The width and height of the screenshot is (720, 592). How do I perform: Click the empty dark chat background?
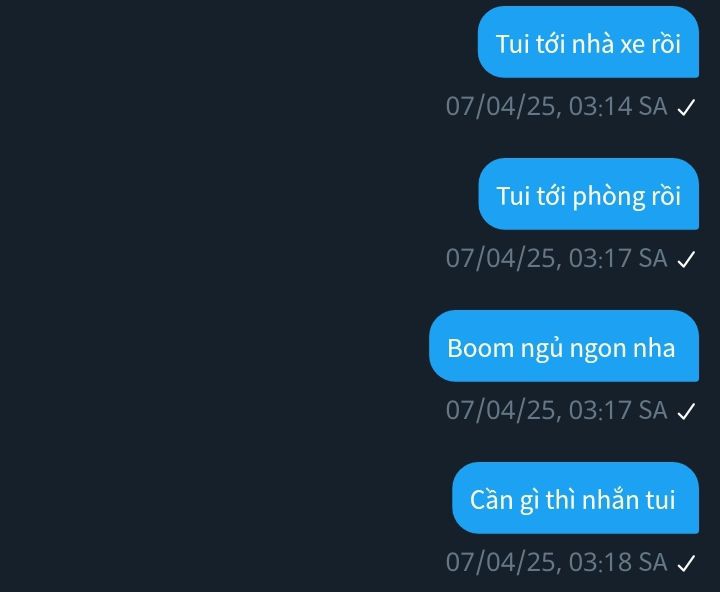207,294
